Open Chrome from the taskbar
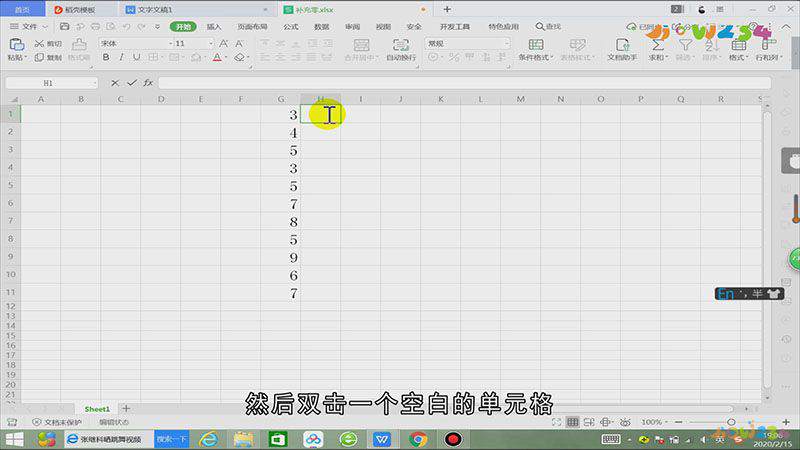This screenshot has width=800, height=450. click(x=418, y=439)
